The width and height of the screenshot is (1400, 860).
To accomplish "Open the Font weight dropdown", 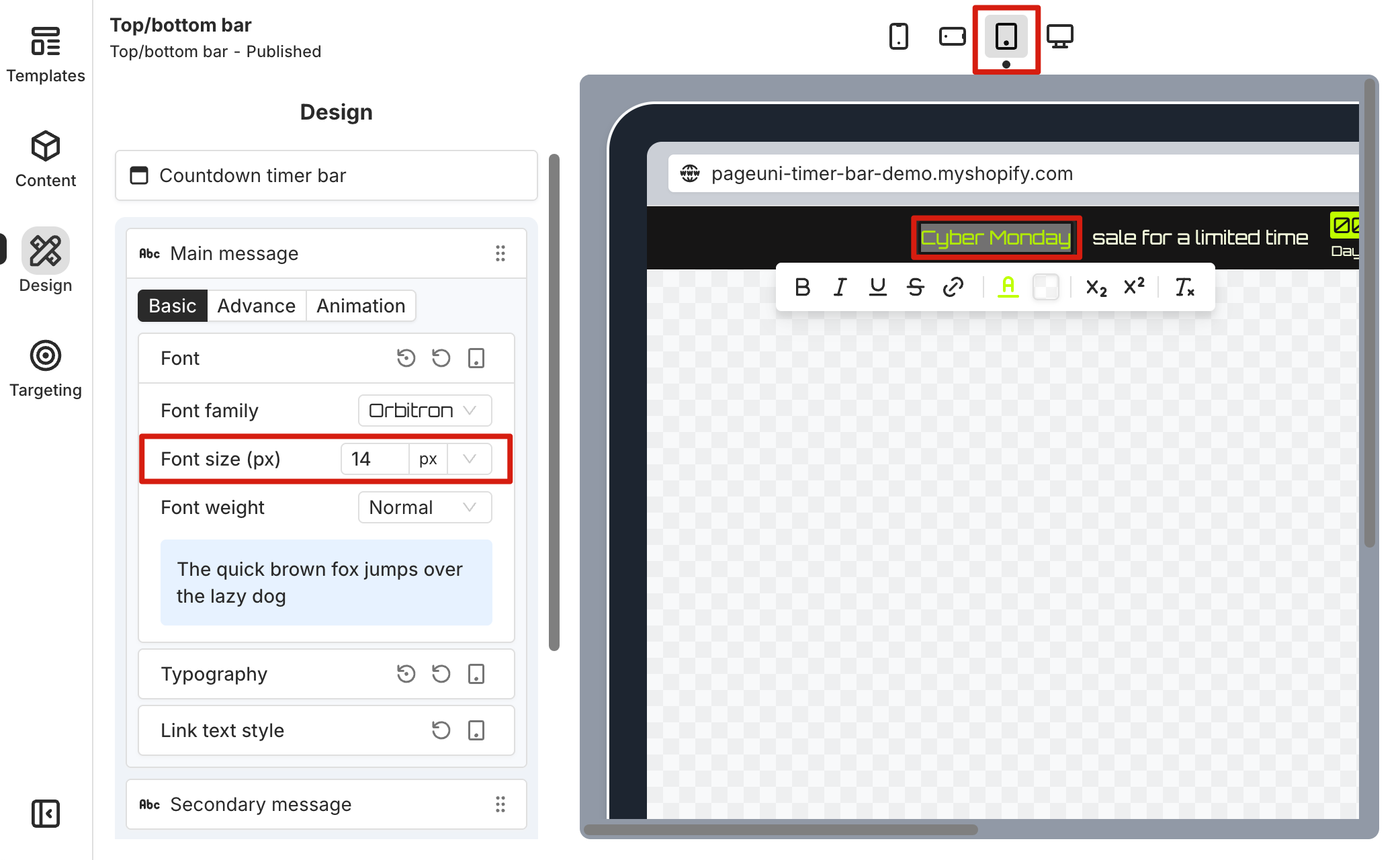I will pyautogui.click(x=425, y=507).
